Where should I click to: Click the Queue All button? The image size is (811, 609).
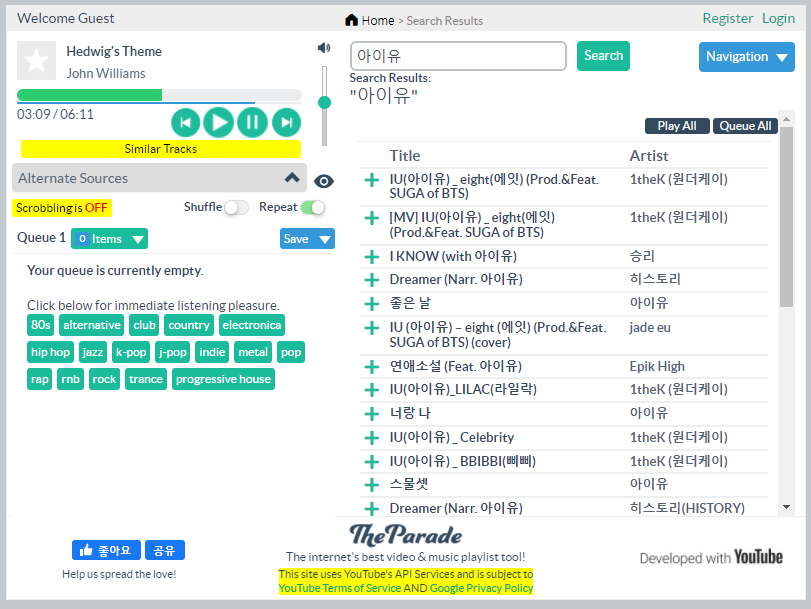745,126
